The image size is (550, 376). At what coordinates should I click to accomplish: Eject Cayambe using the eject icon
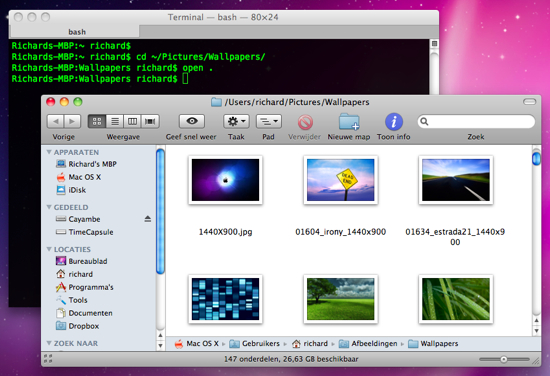[148, 219]
